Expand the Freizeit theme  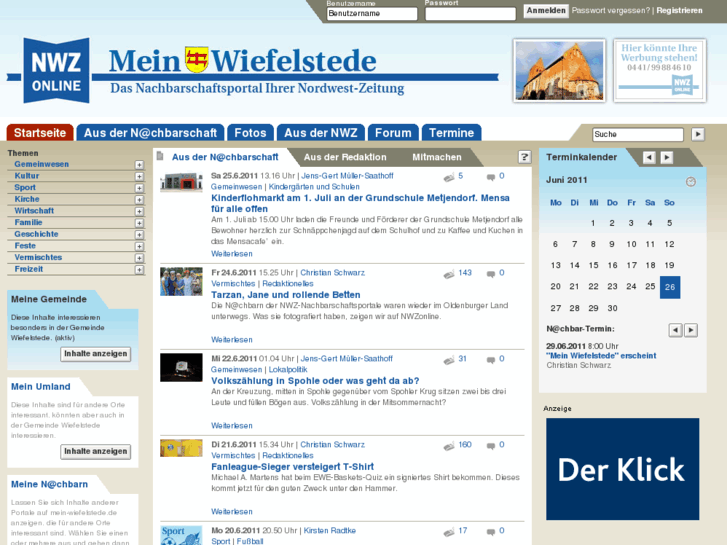click(x=139, y=269)
